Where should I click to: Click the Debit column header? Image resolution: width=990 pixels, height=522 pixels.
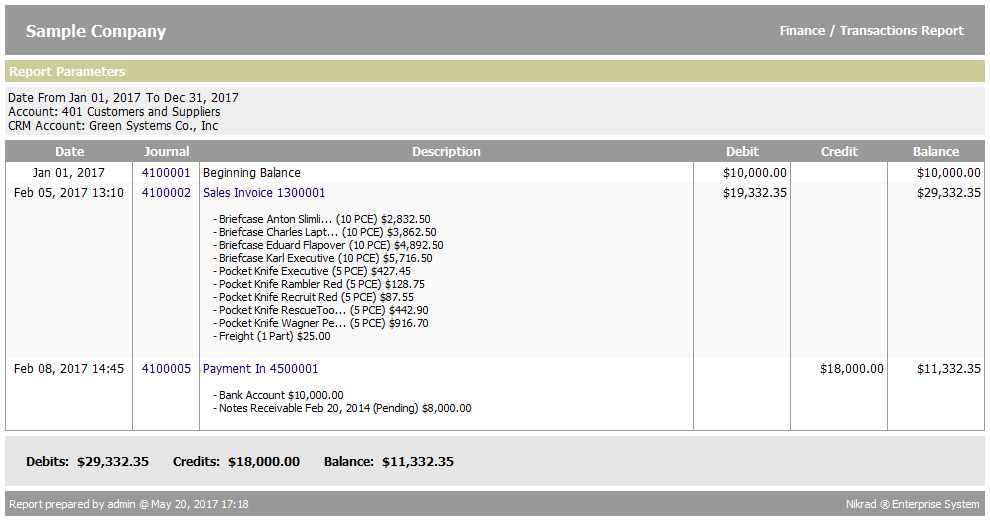tap(742, 152)
